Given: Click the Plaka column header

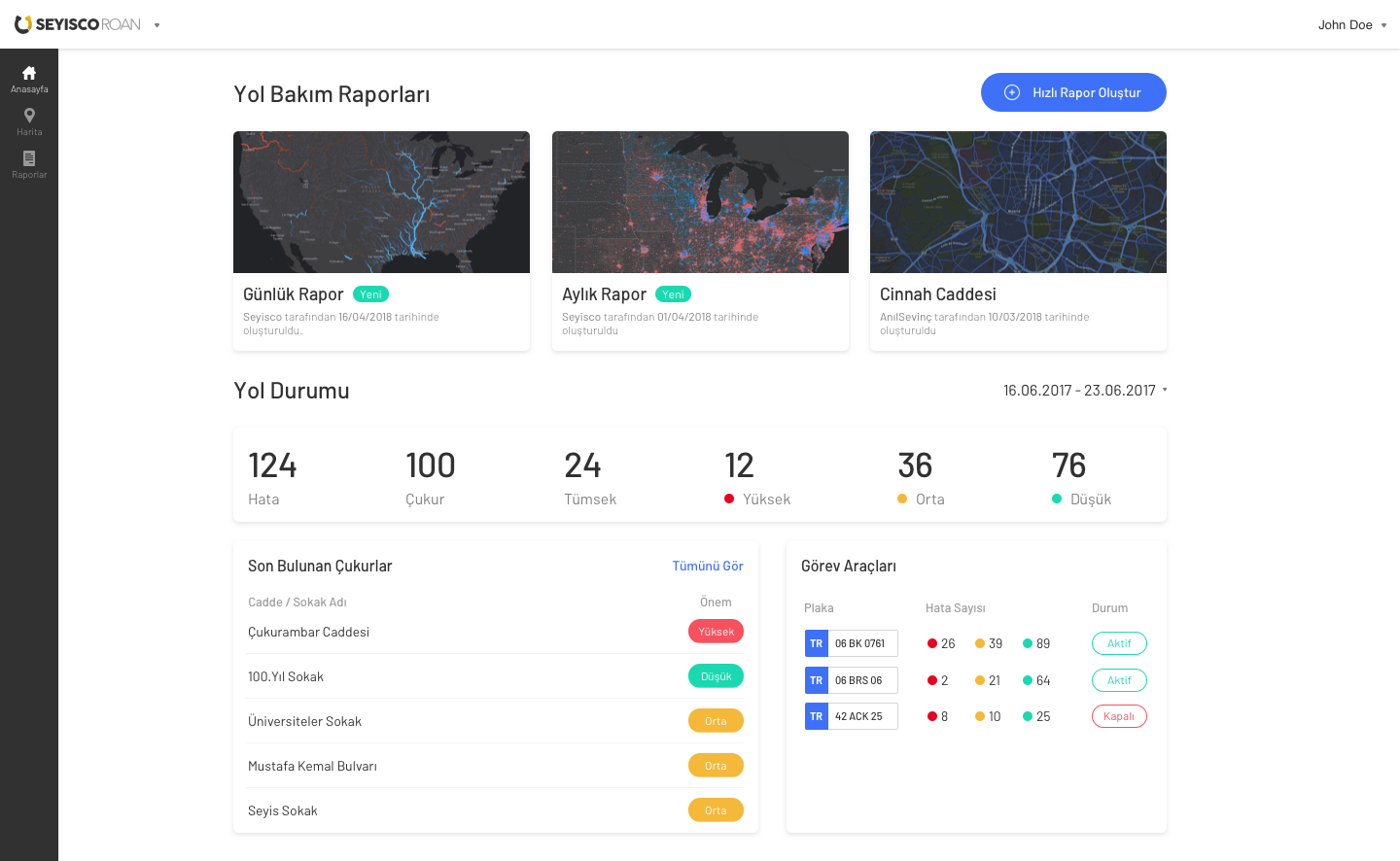Looking at the screenshot, I should [819, 608].
